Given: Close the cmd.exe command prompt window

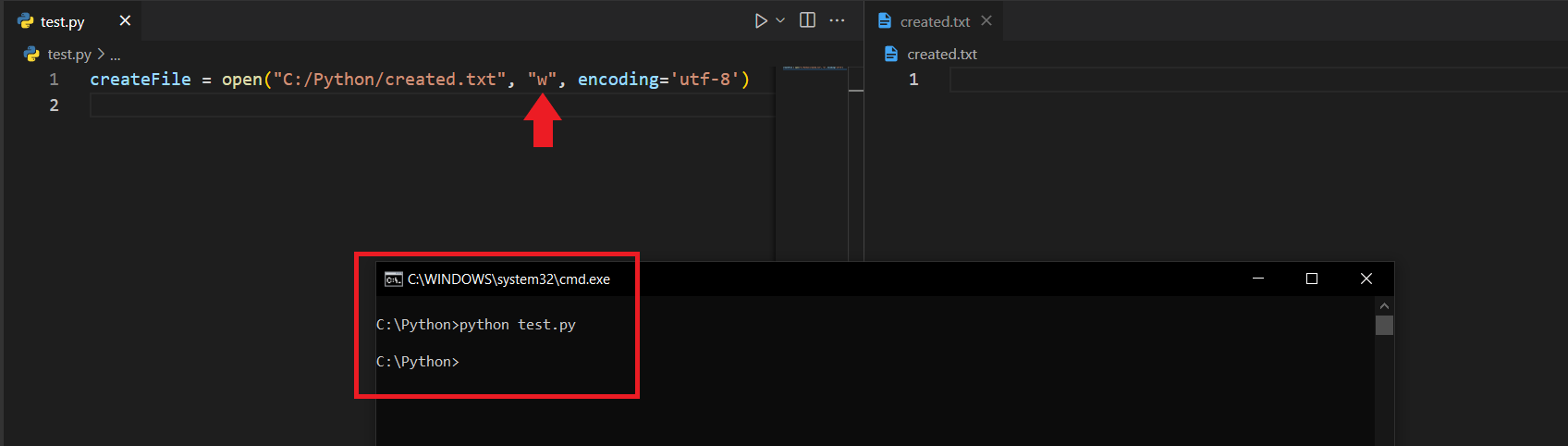Looking at the screenshot, I should click(x=1366, y=279).
